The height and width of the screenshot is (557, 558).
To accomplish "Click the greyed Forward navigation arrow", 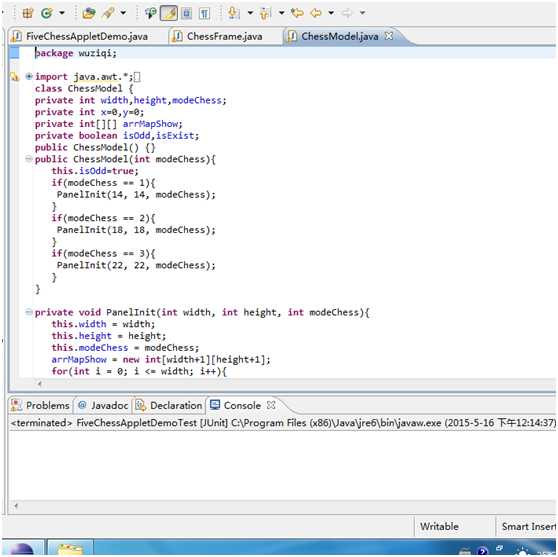I will [x=347, y=14].
